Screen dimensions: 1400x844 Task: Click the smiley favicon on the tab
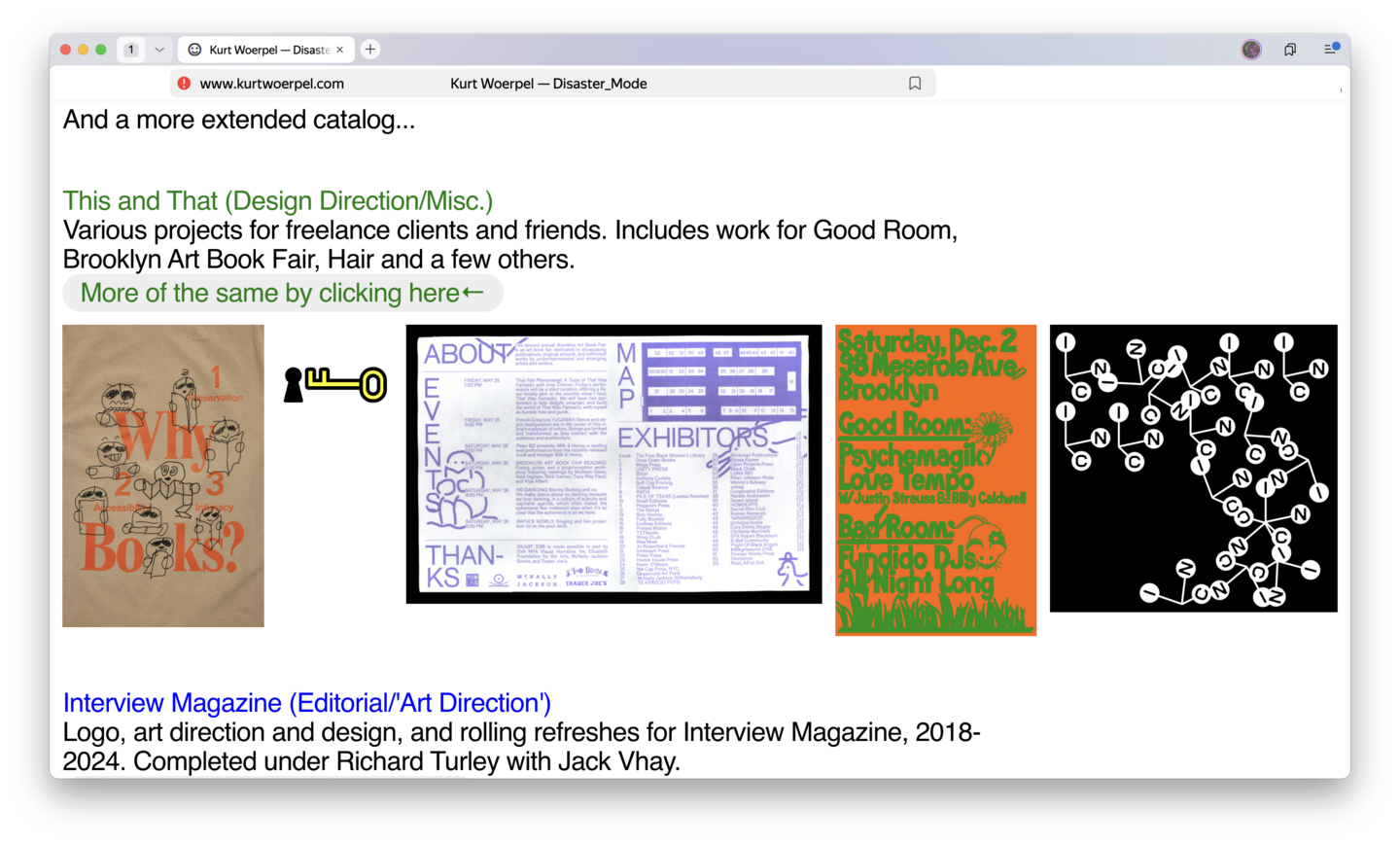[x=194, y=50]
